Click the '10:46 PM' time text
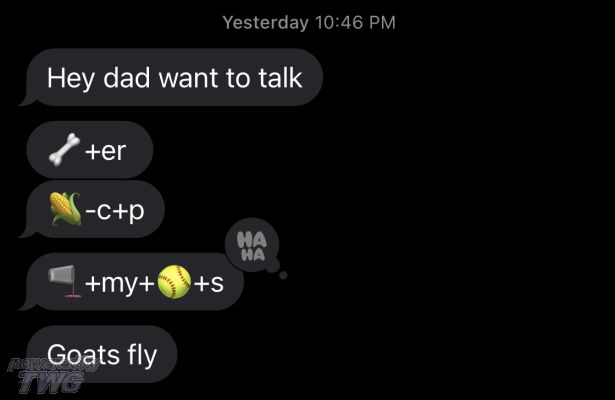Screen dimensions: 615x400 [x=355, y=22]
